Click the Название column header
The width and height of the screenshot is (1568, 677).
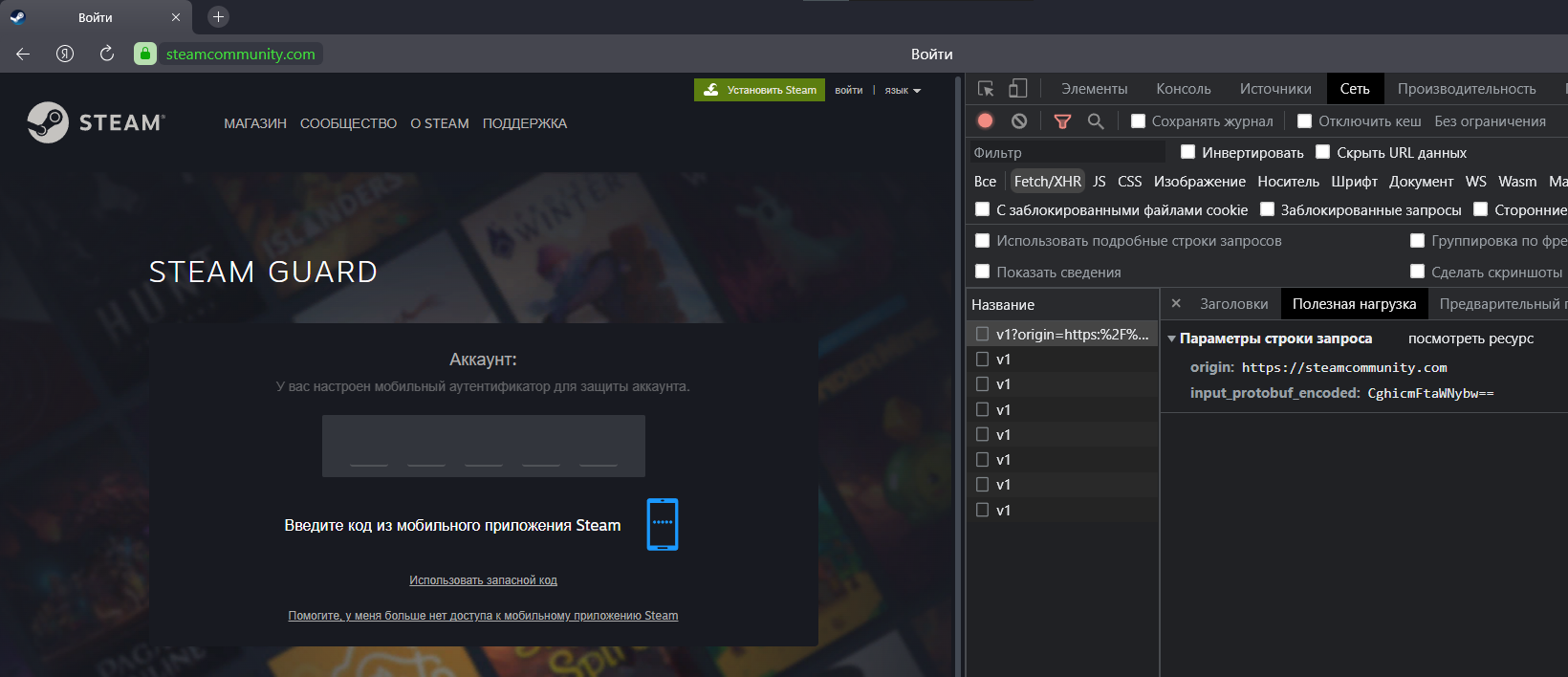coord(1062,305)
